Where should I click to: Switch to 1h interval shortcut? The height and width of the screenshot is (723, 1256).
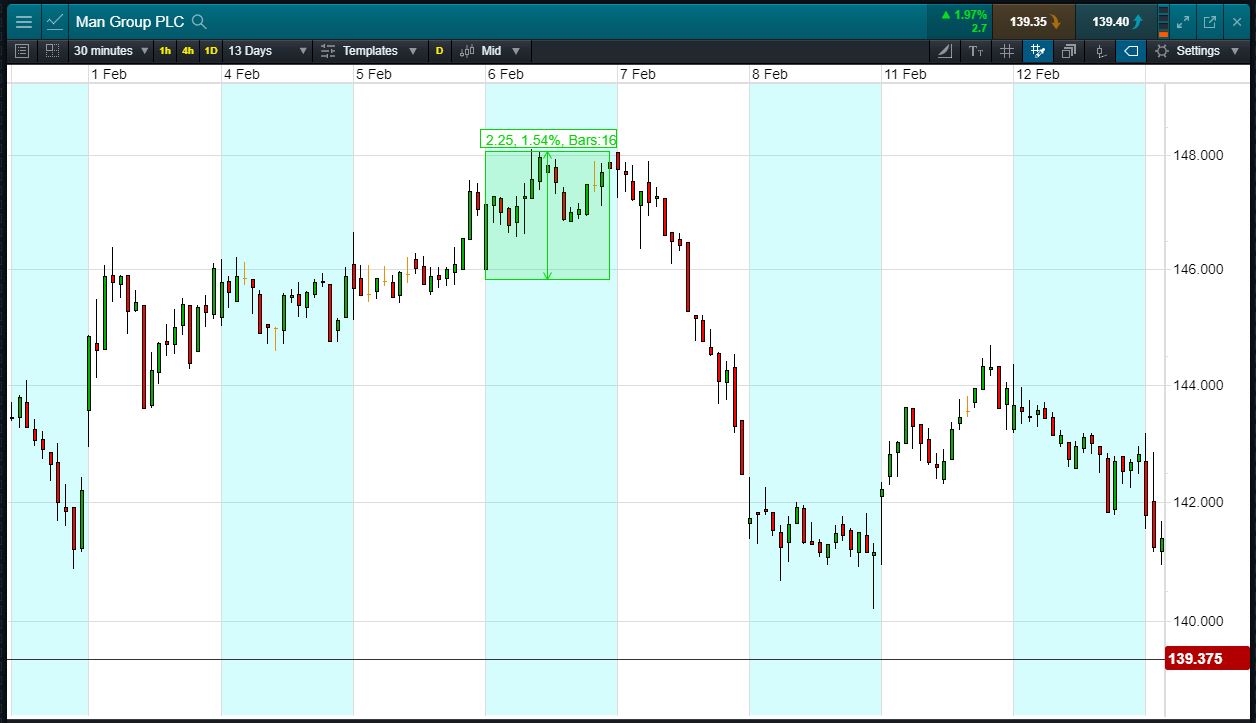click(x=165, y=51)
